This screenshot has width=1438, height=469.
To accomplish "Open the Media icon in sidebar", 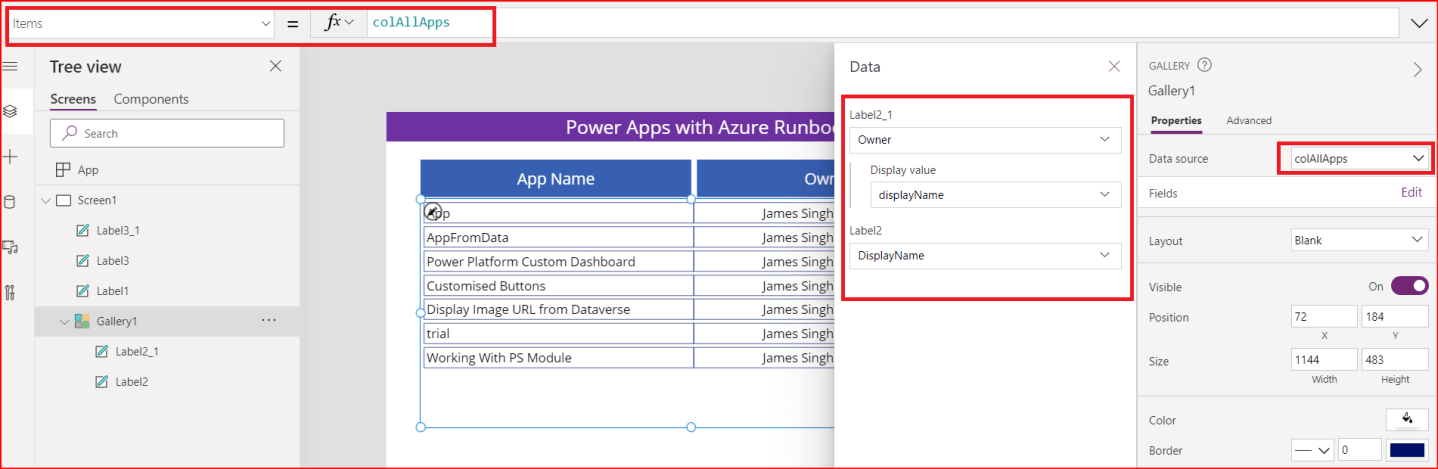I will (x=10, y=247).
